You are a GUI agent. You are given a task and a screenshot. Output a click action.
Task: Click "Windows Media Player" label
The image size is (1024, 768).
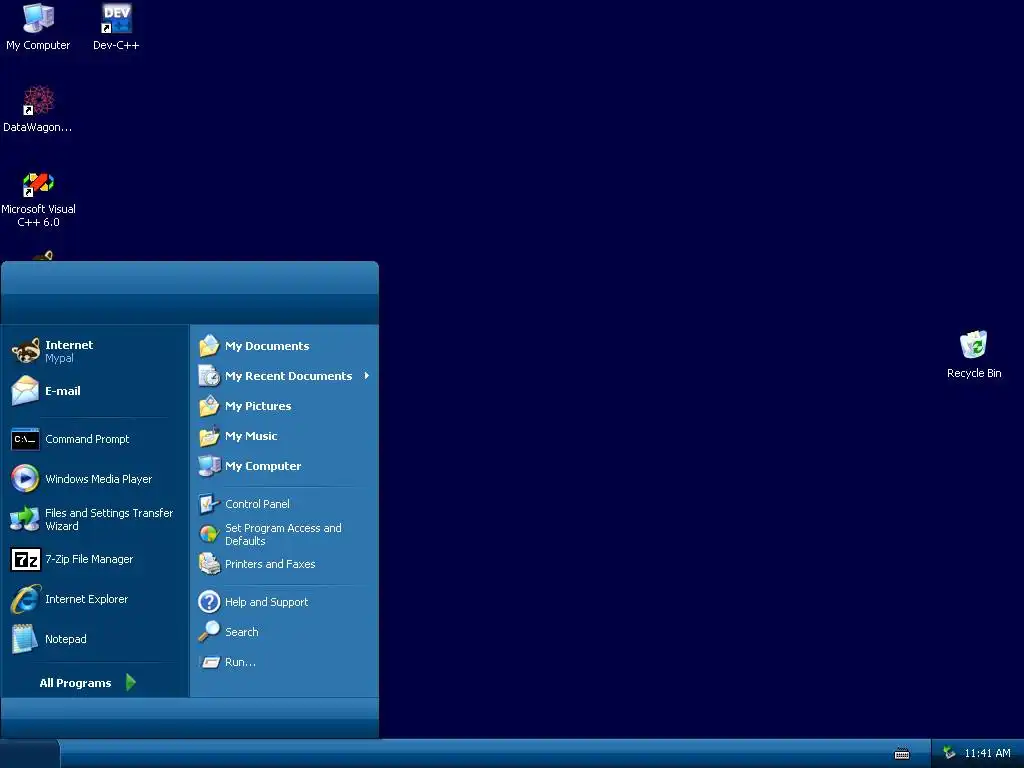[x=99, y=479]
